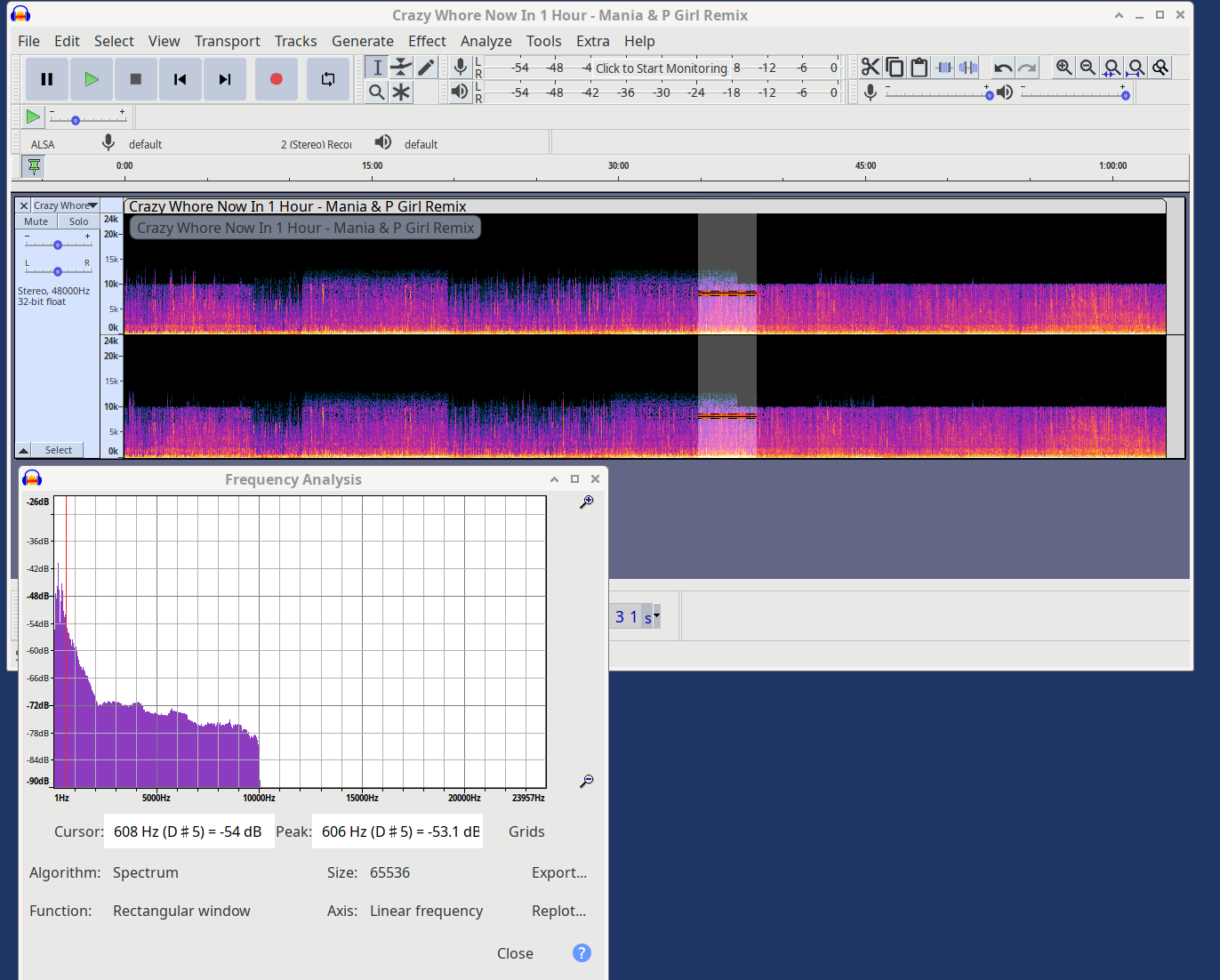Collapse the track with the arrow button
Viewport: 1220px width, 980px height.
point(24,450)
